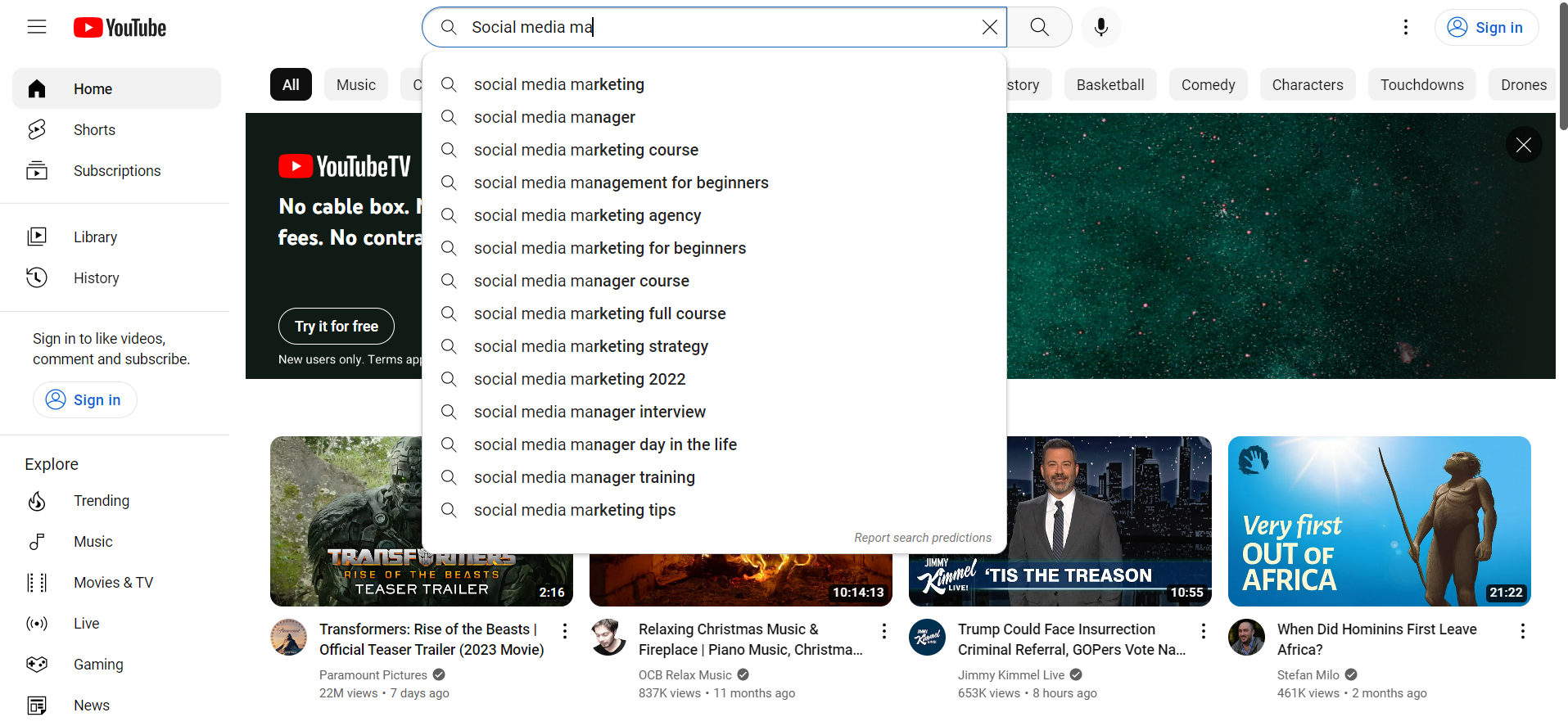1568x726 pixels.
Task: Open Paramount Pictures channel avatar
Action: click(x=289, y=638)
